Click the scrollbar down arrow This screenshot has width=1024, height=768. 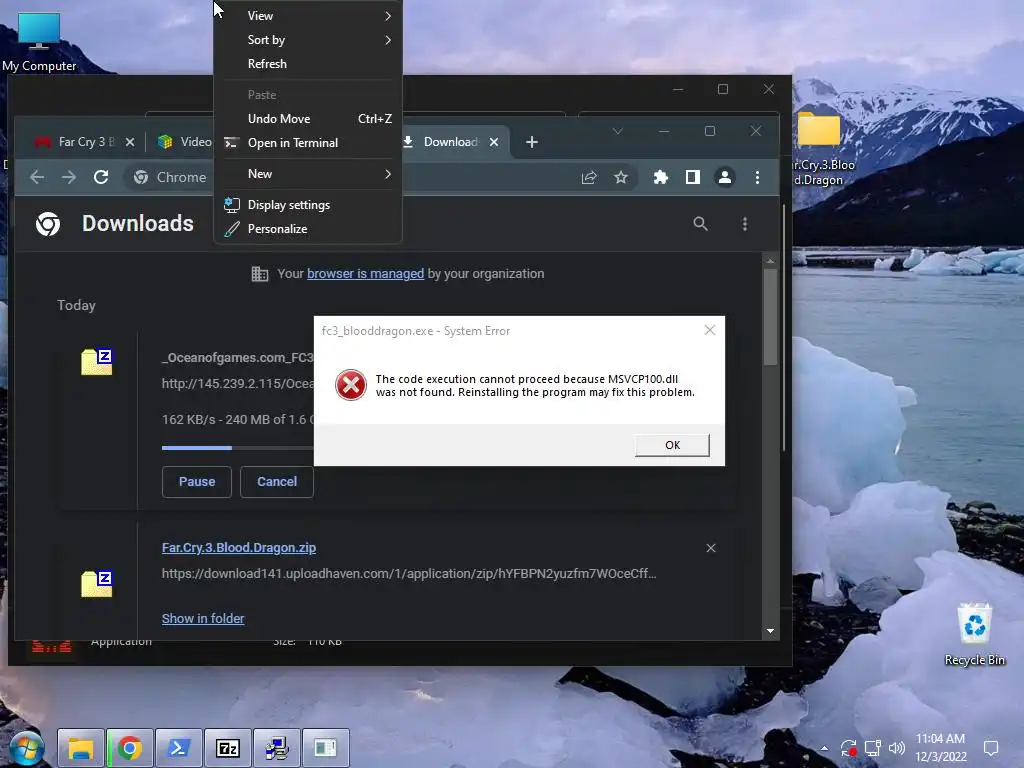point(770,631)
